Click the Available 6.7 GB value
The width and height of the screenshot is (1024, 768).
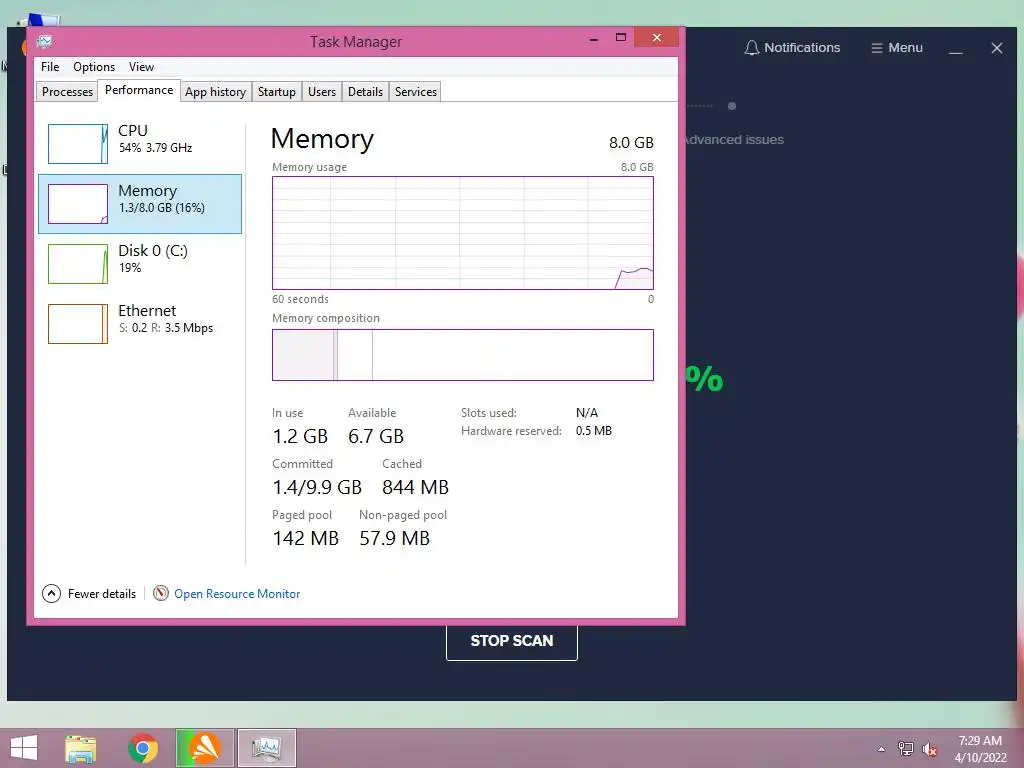376,436
